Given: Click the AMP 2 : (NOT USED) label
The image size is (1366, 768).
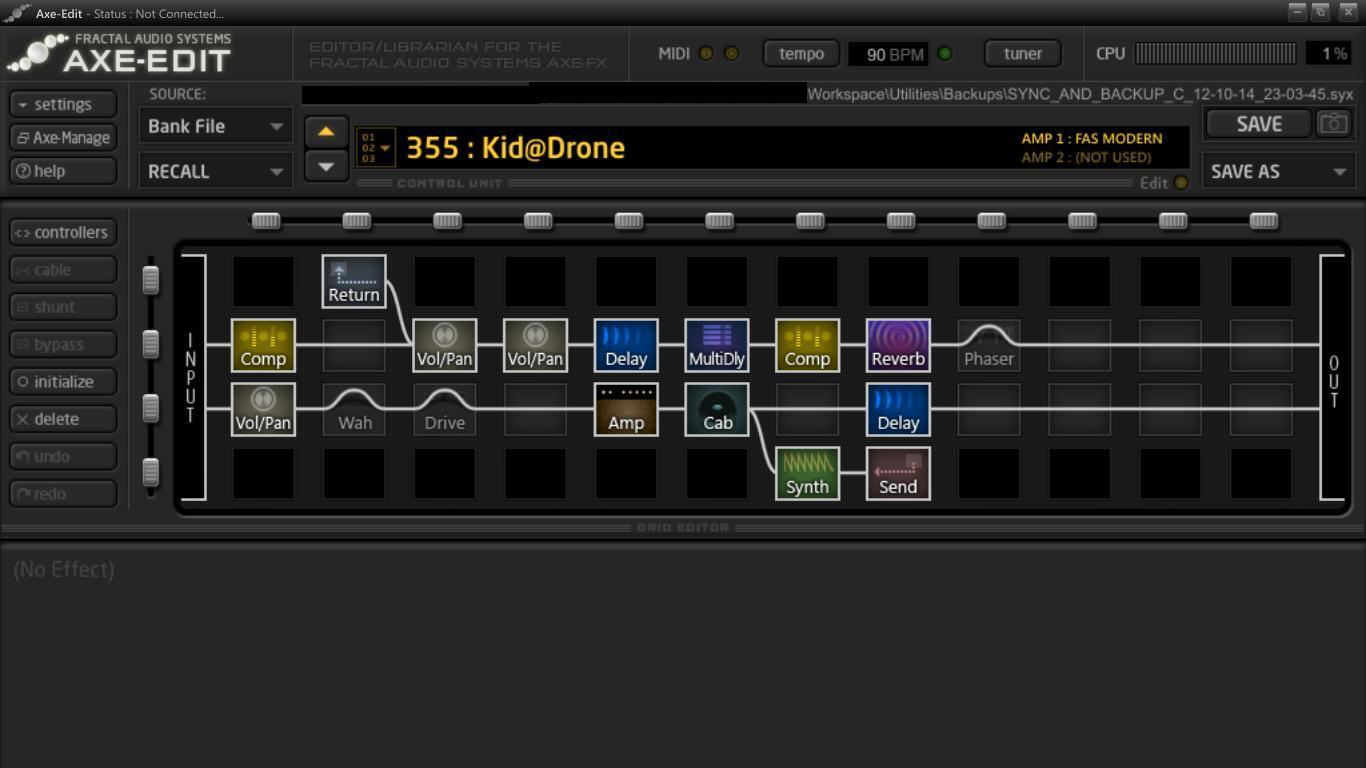Looking at the screenshot, I should 1086,157.
